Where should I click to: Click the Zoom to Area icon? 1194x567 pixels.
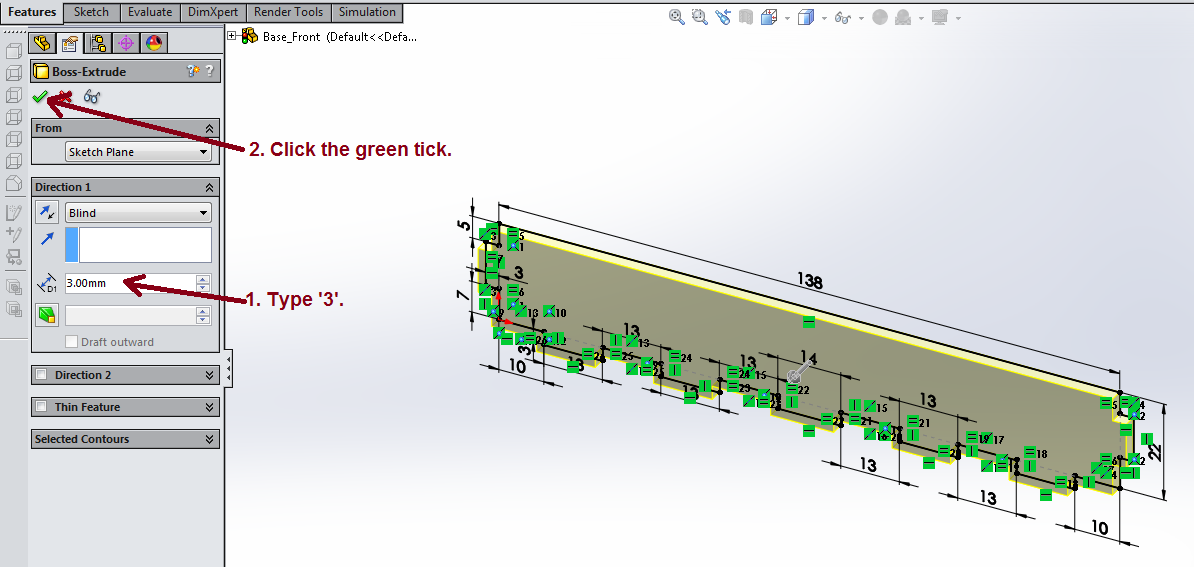tap(700, 17)
